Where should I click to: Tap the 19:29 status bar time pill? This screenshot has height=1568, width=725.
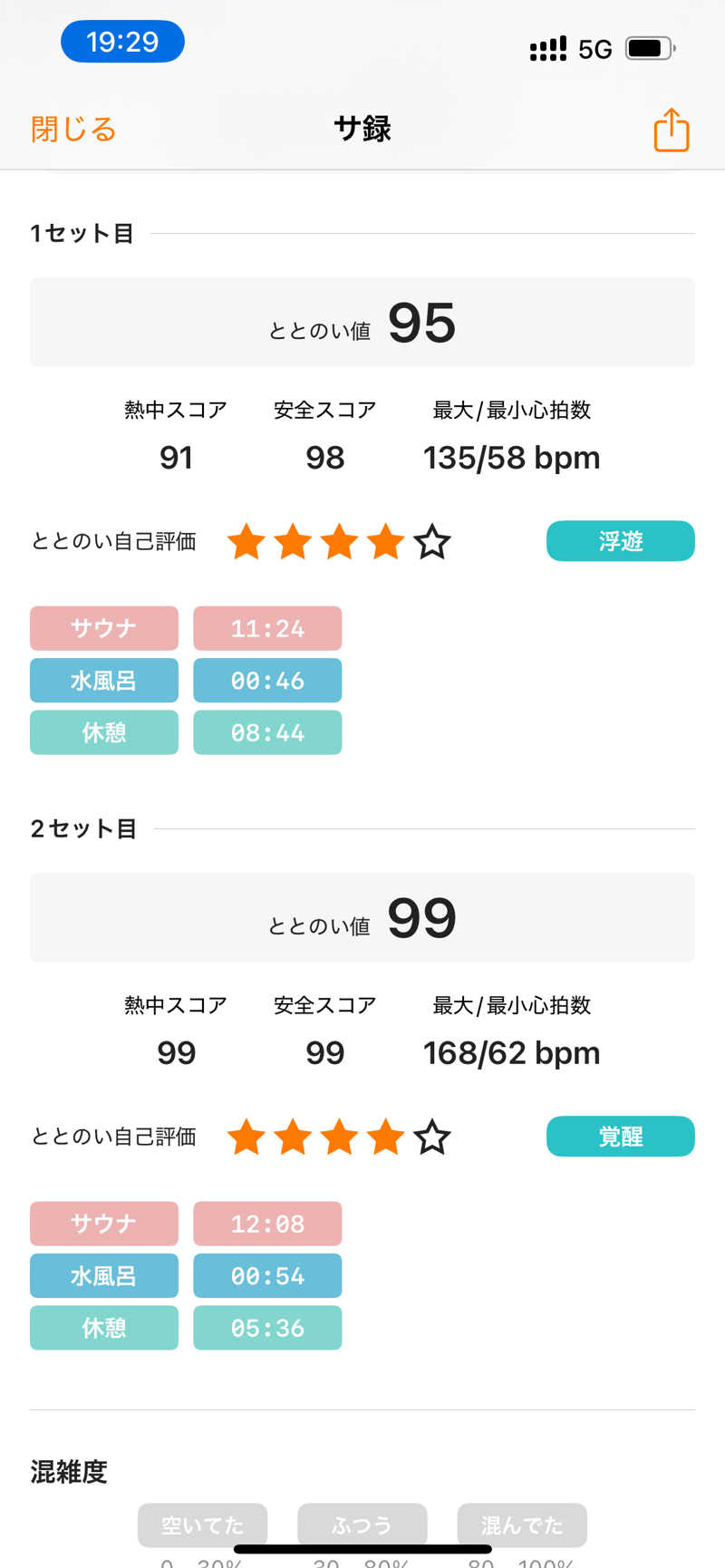pyautogui.click(x=122, y=42)
